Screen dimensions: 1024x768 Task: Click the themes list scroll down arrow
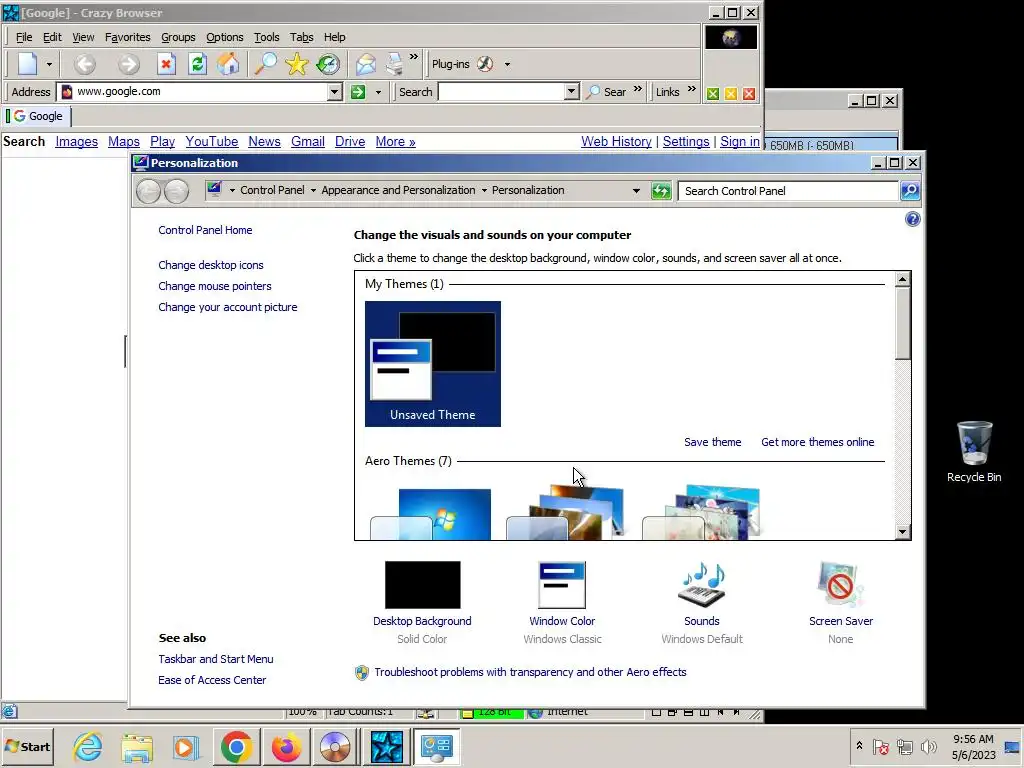(x=903, y=532)
